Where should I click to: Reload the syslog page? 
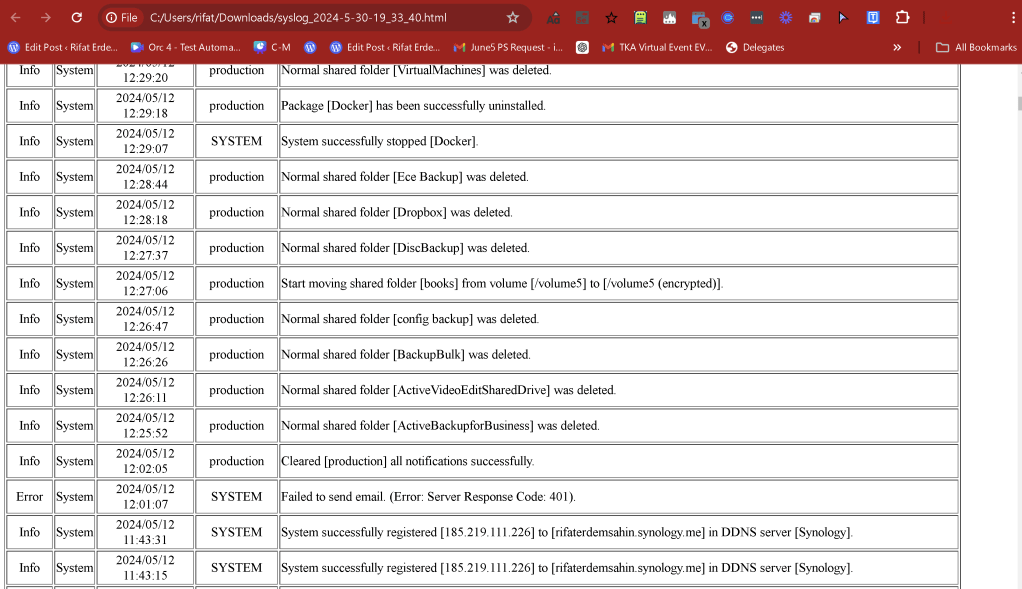coord(76,18)
